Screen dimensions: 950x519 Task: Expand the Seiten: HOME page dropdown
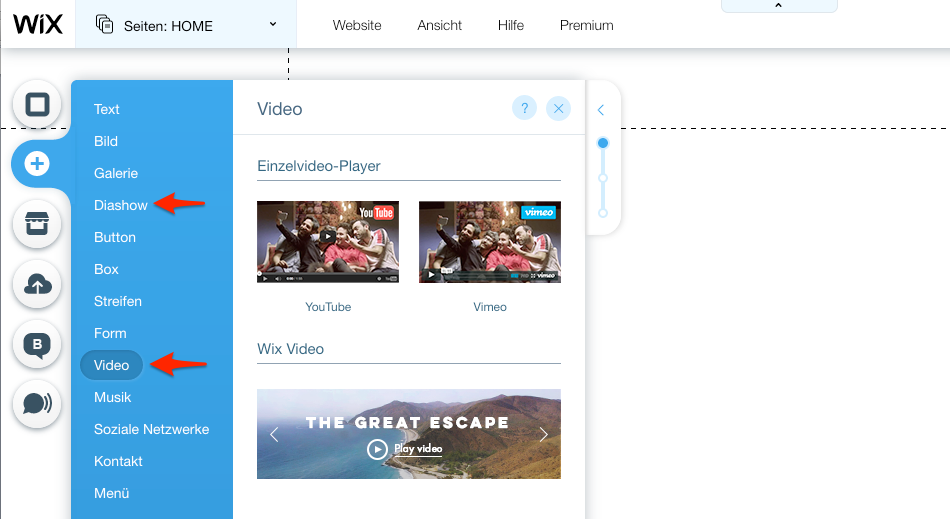[x=272, y=25]
